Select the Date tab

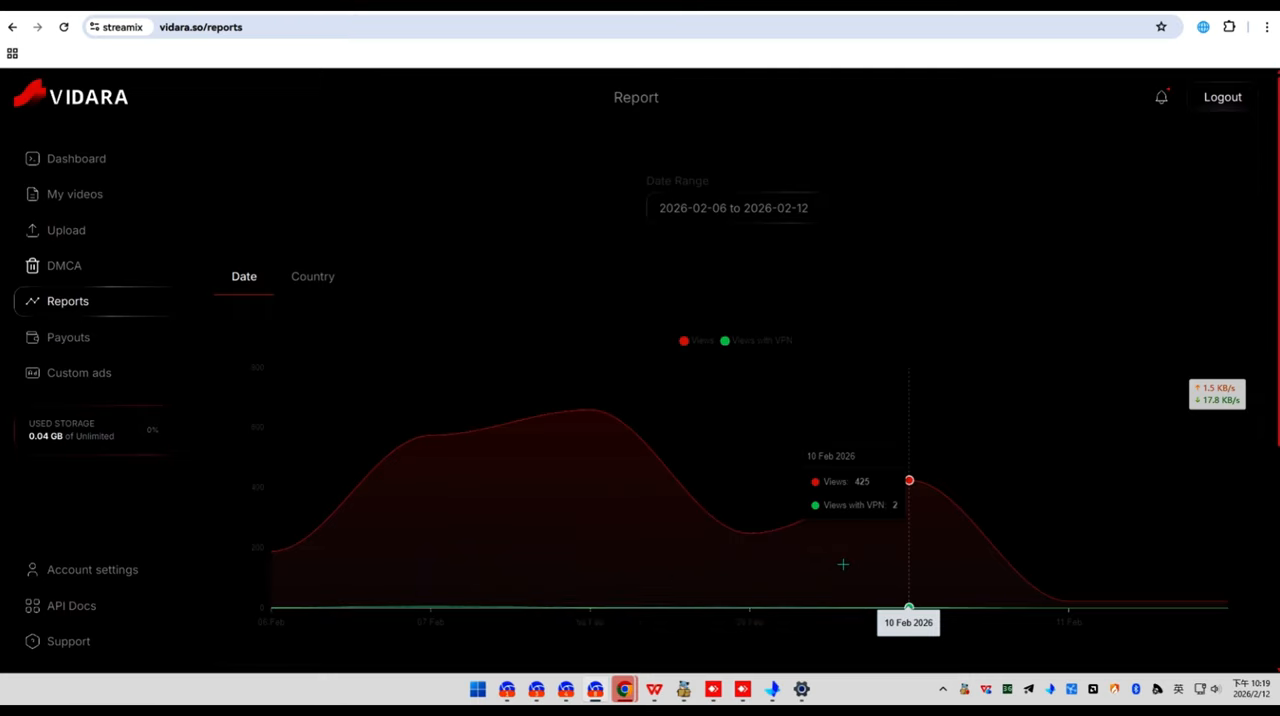pos(244,277)
